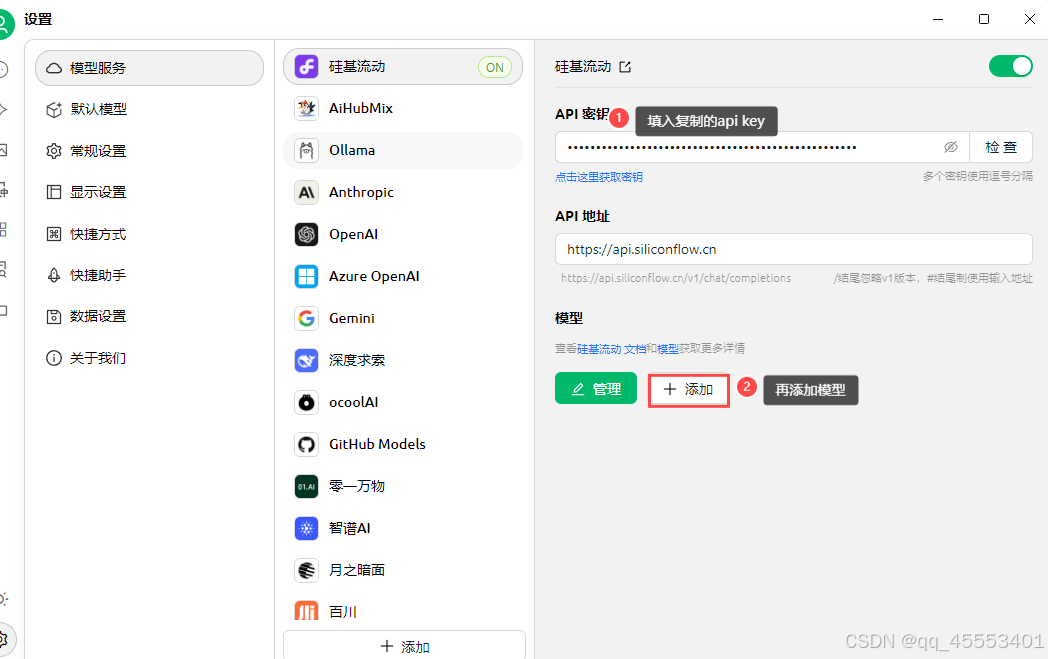Open the 快捷助手 settings section
Screen dimensions: 1048x659
(x=150, y=275)
